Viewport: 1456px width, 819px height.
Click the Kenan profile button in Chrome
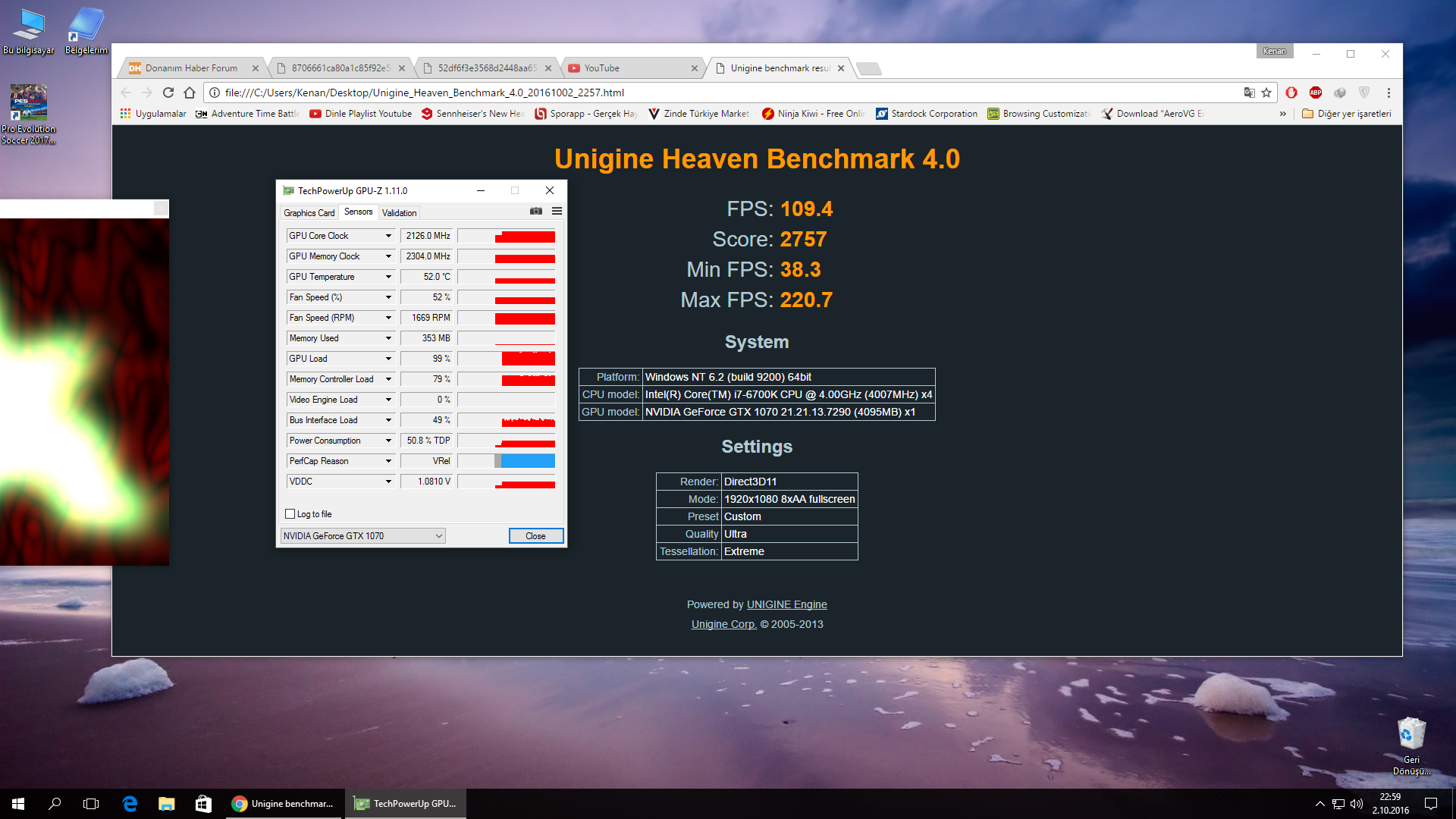click(x=1275, y=51)
